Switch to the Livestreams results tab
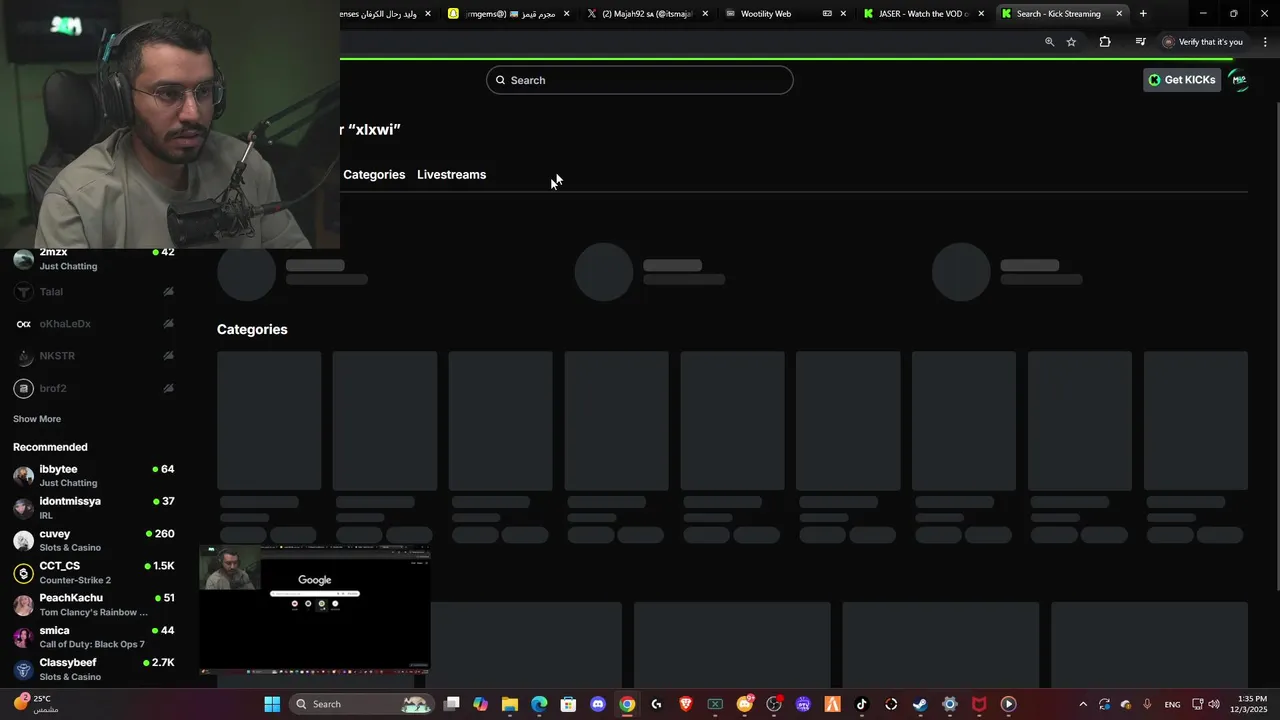 coord(451,174)
